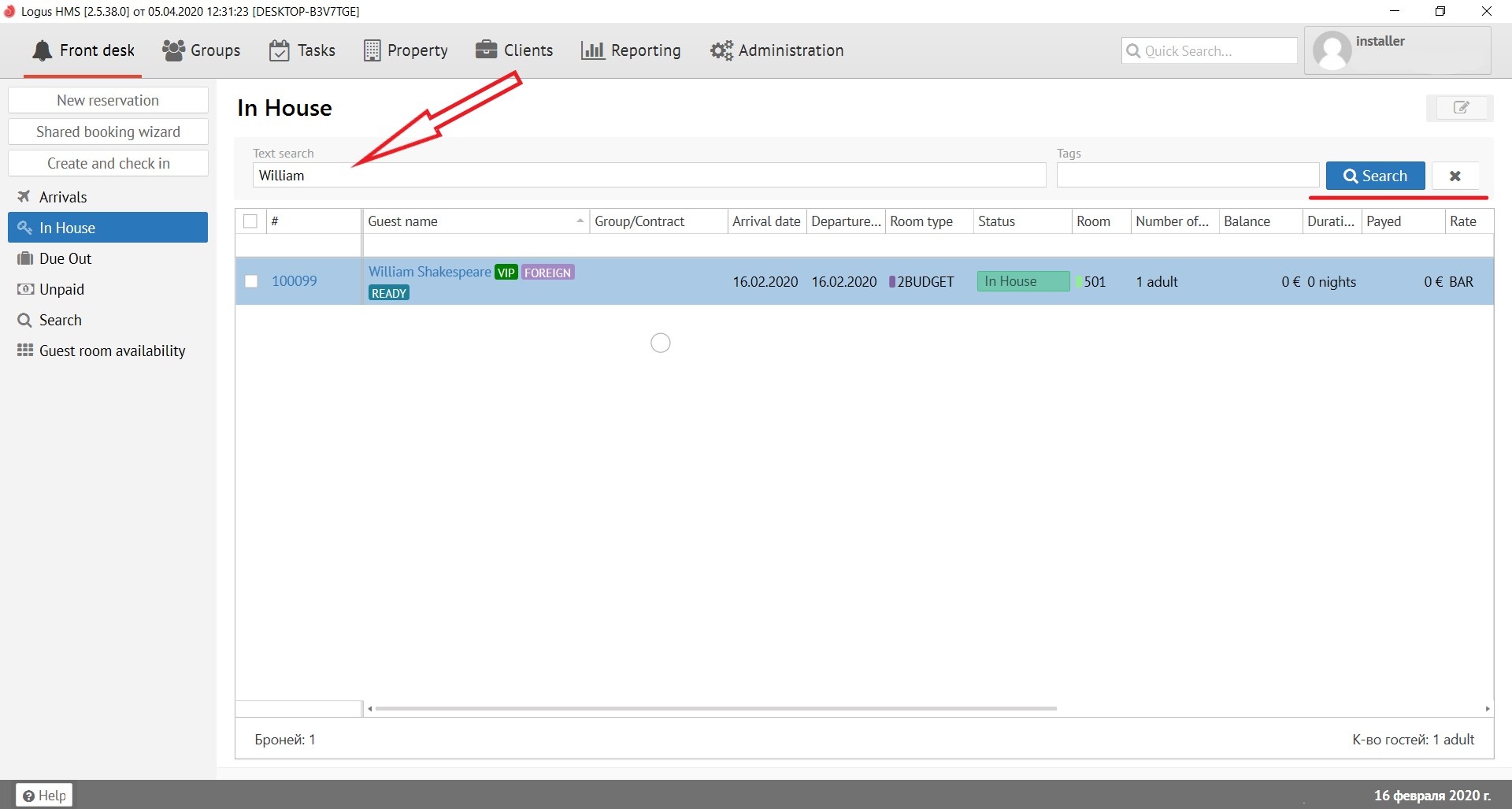Click the edit layout pencil icon button

tap(1461, 107)
